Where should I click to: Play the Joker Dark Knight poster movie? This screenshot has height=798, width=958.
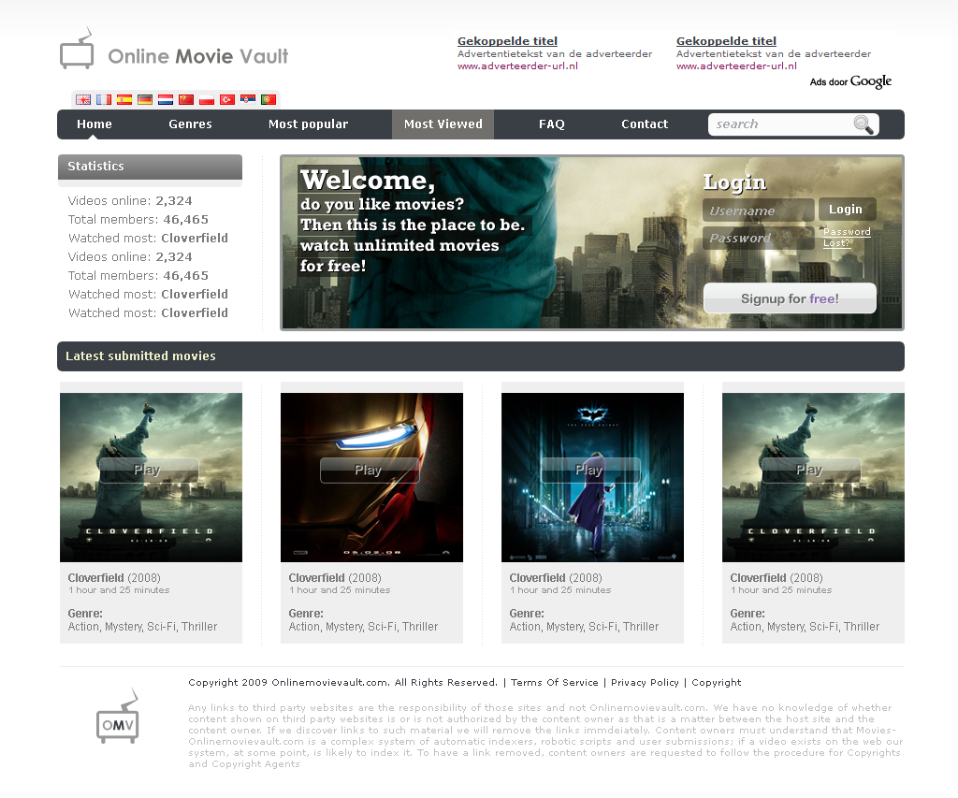point(590,470)
